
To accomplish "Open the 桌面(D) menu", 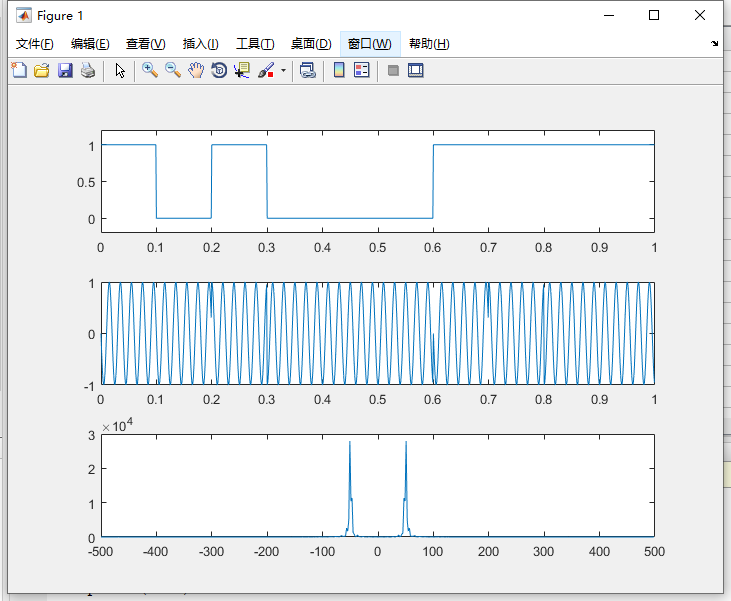I will pos(311,44).
